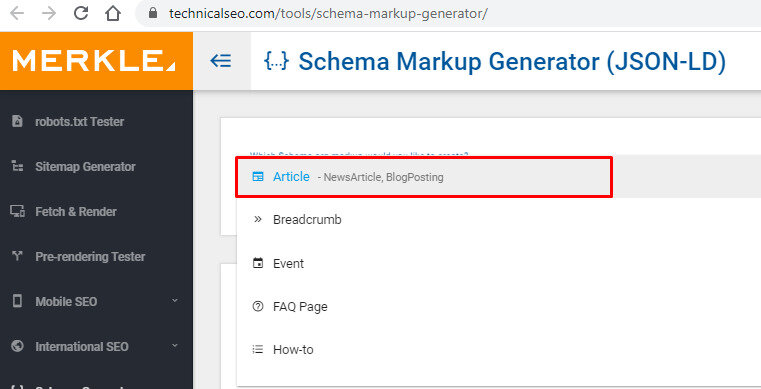Viewport: 761px width, 389px height.
Task: Go to the browser home page icon
Action: pyautogui.click(x=113, y=13)
